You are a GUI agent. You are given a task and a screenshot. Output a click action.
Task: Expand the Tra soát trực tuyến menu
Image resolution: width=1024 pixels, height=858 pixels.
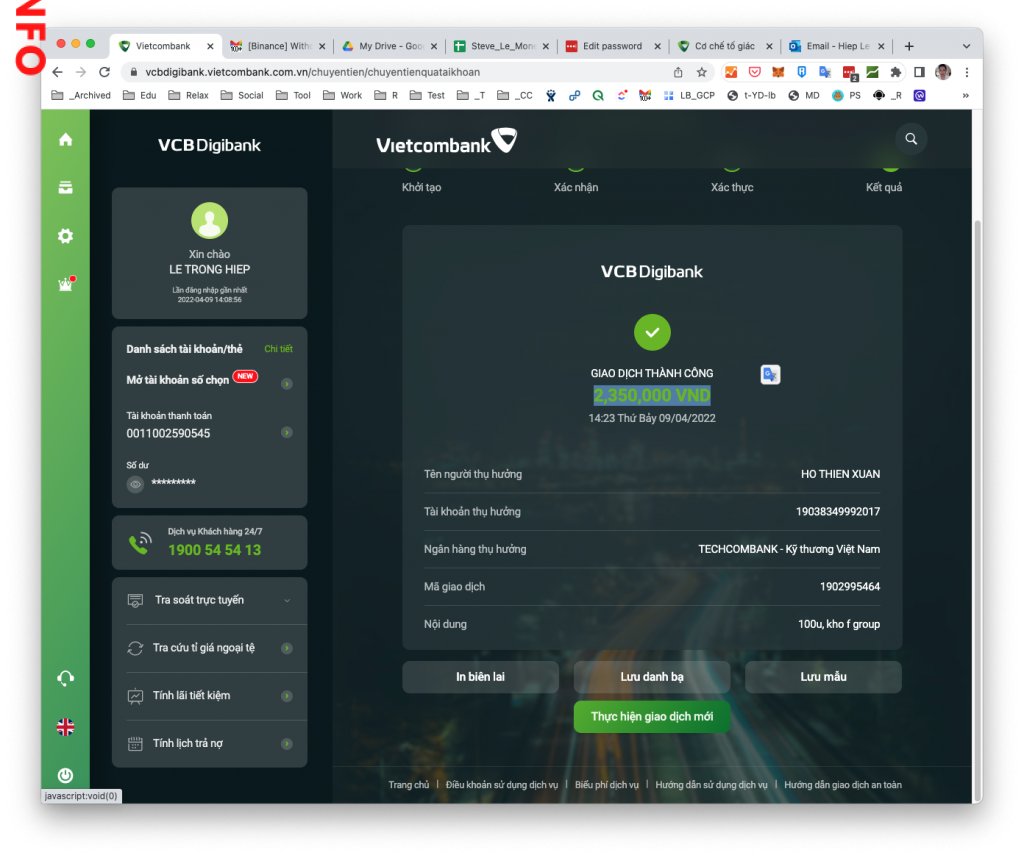click(210, 600)
